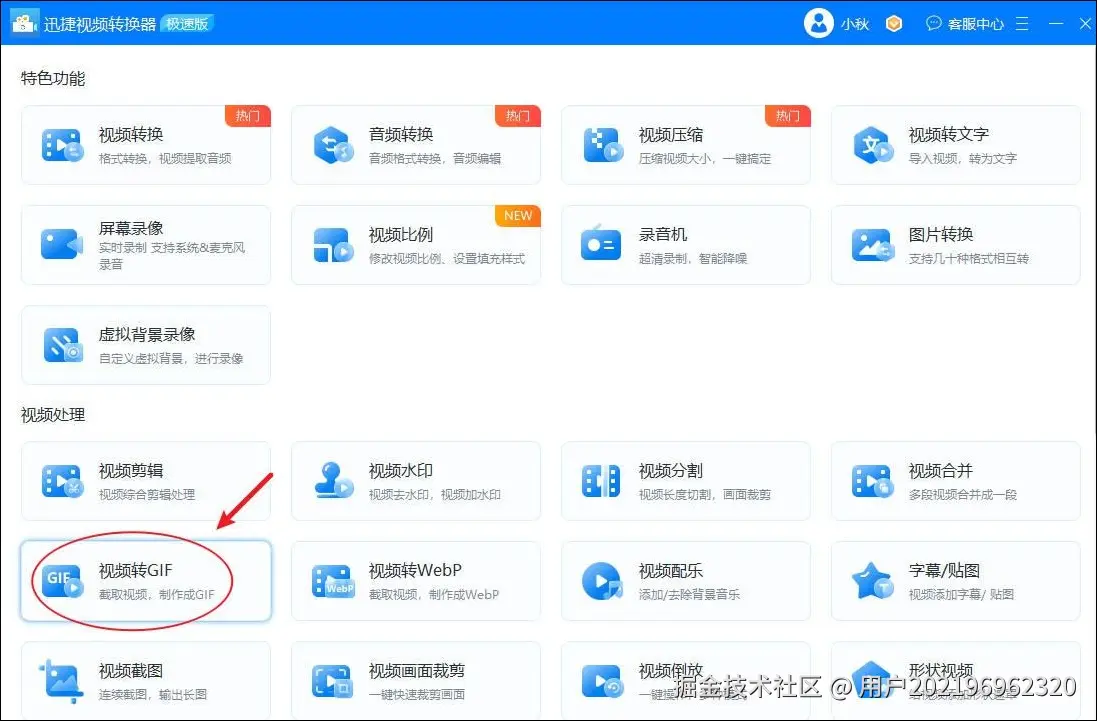Click the app logo in title bar
1097x721 pixels.
(24, 22)
